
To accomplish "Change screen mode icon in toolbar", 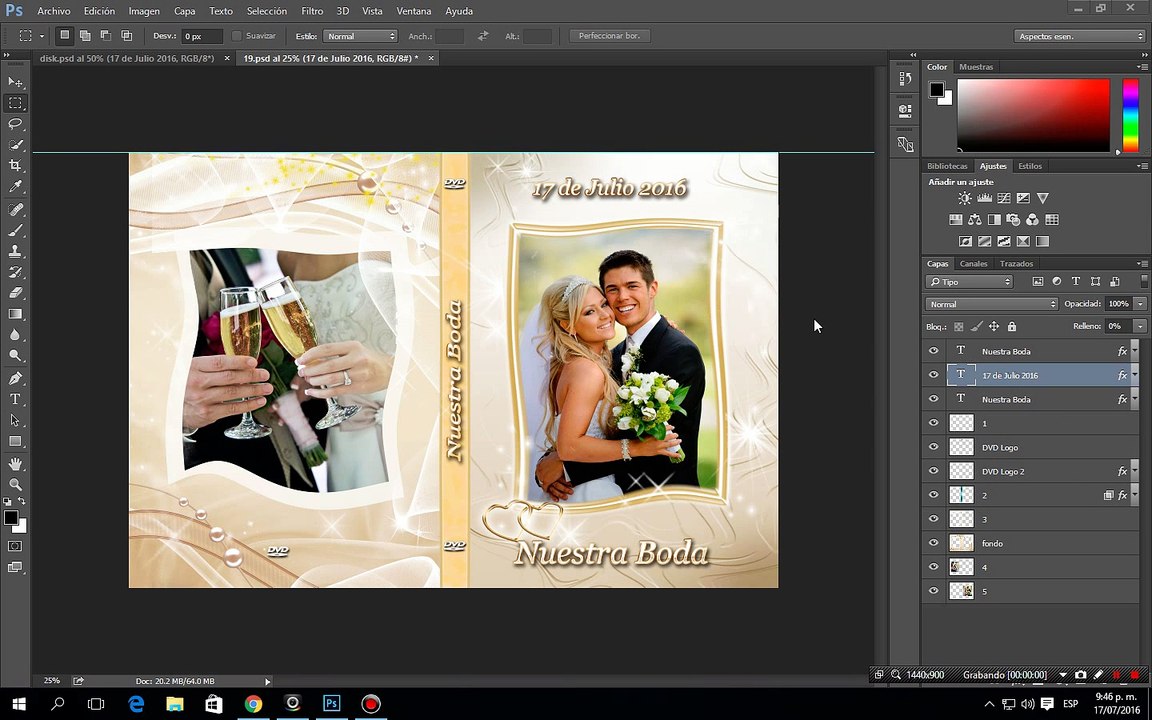I will click(15, 567).
